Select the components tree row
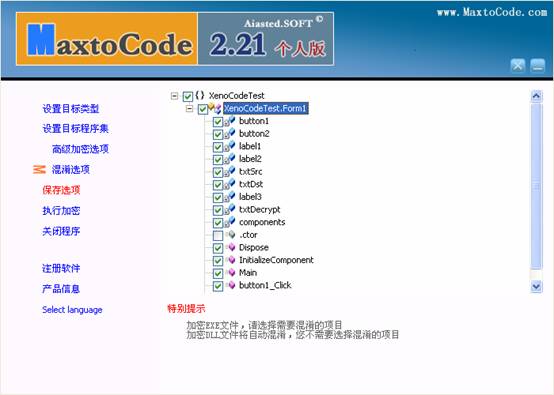 [262, 222]
